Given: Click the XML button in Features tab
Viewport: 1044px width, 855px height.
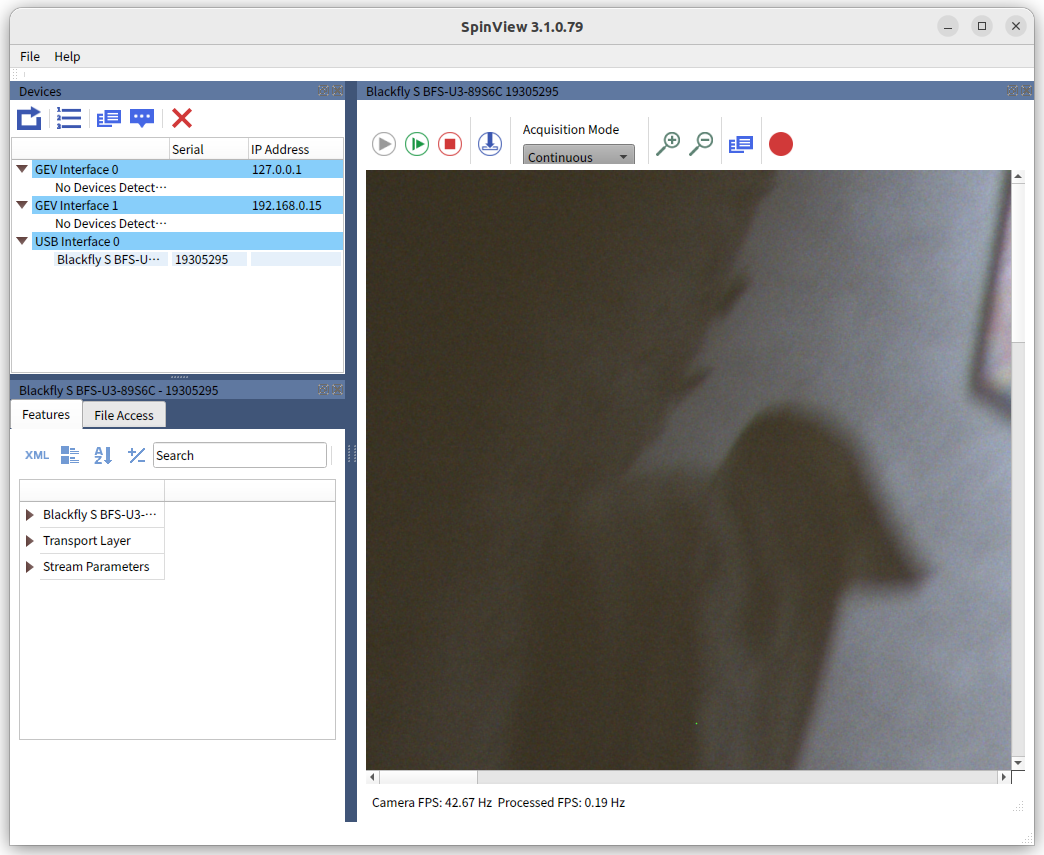Looking at the screenshot, I should point(37,456).
